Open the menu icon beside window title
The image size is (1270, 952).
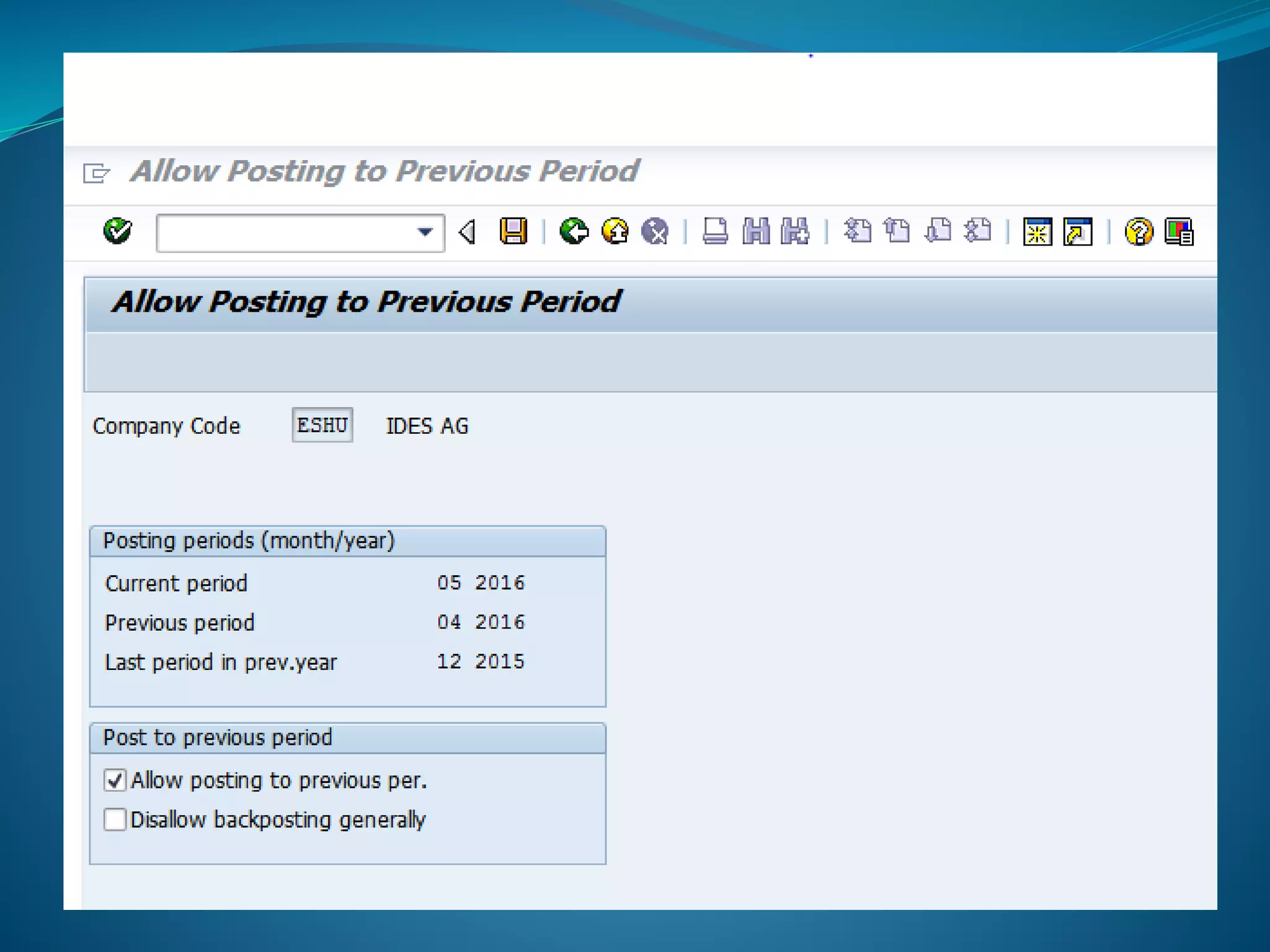(x=96, y=173)
